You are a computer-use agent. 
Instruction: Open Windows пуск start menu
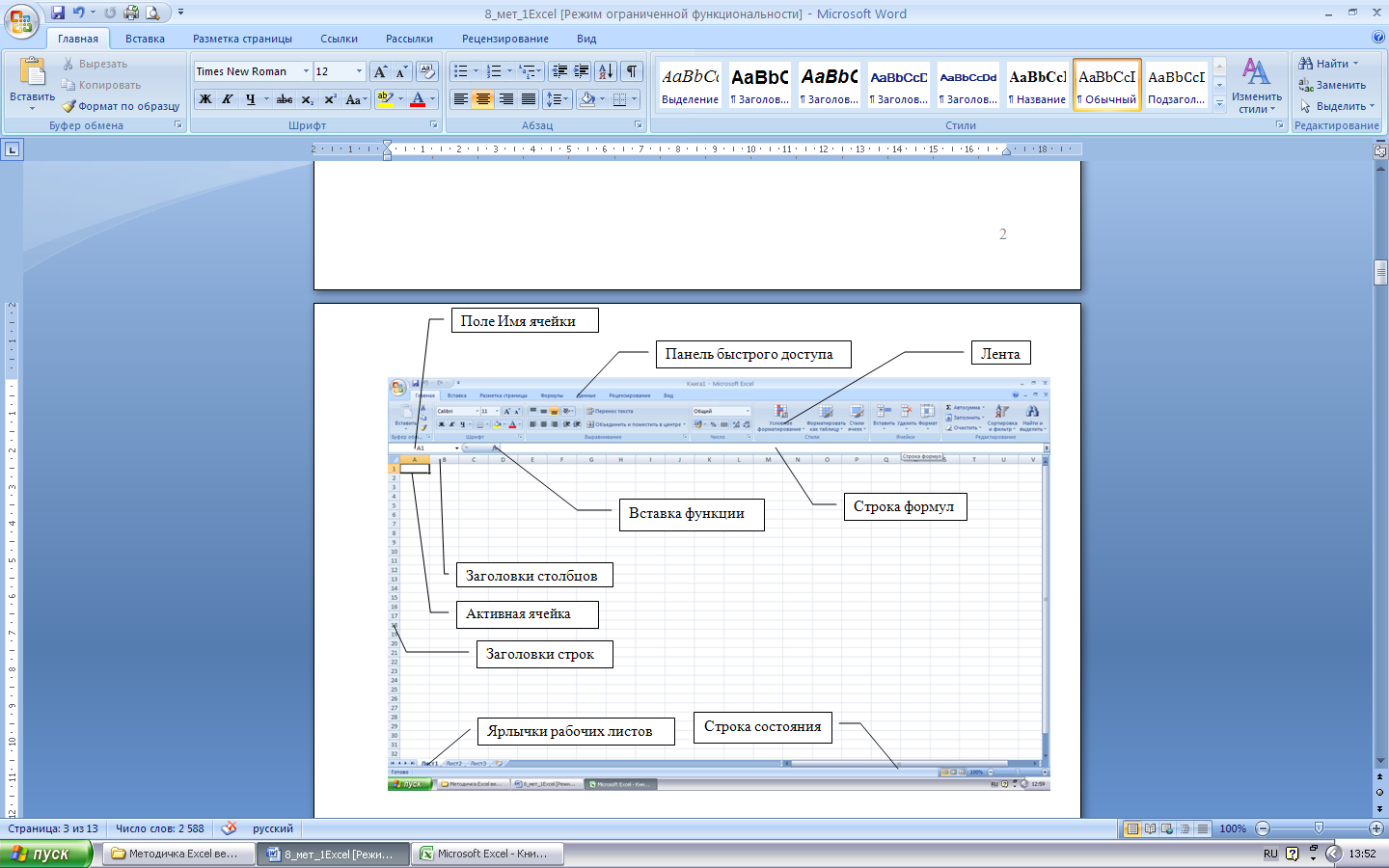click(x=45, y=854)
